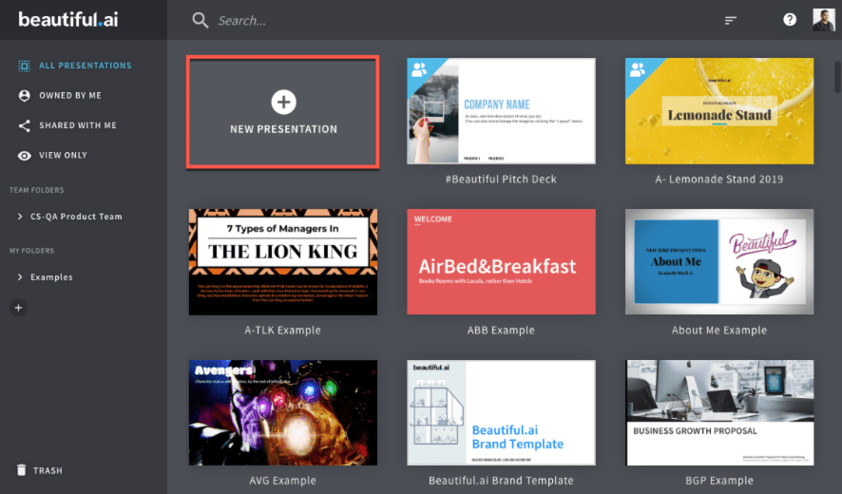The height and width of the screenshot is (494, 842).
Task: Open the ABB Example presentation
Action: 501,262
